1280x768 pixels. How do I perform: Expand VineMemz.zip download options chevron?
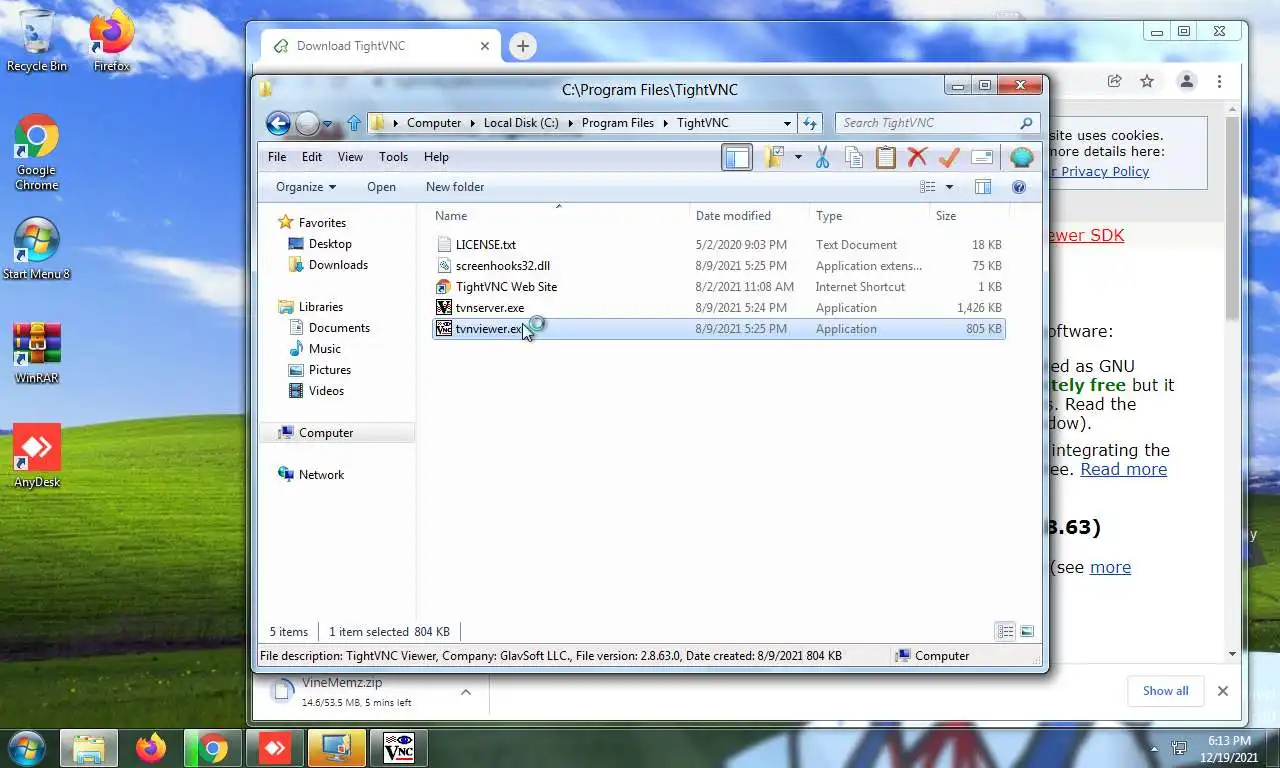466,692
